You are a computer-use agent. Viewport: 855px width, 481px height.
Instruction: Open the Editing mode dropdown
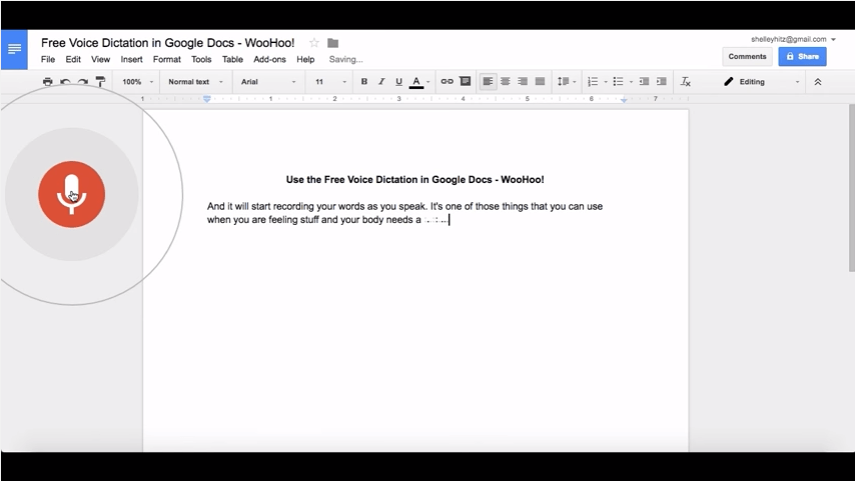tap(761, 82)
